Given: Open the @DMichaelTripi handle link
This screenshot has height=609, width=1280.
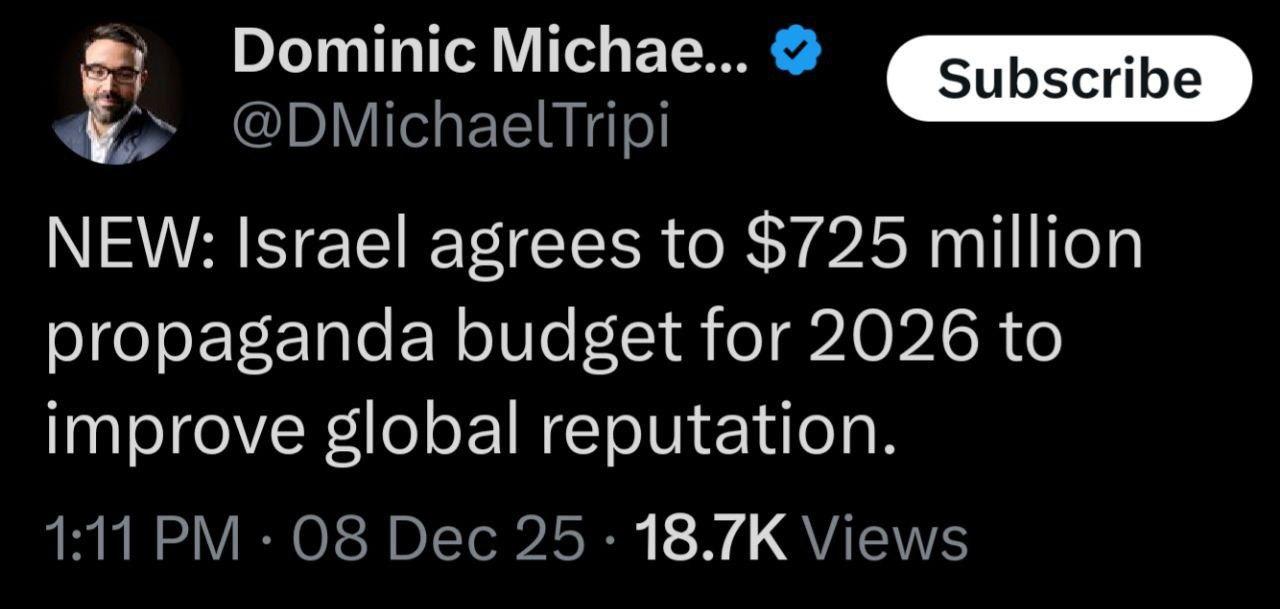Looking at the screenshot, I should click(450, 127).
